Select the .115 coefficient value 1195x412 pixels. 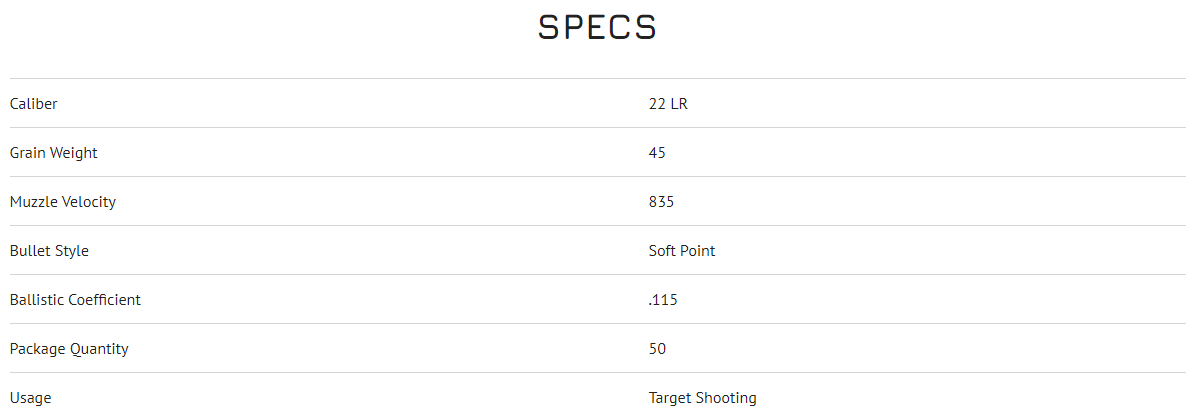click(663, 300)
